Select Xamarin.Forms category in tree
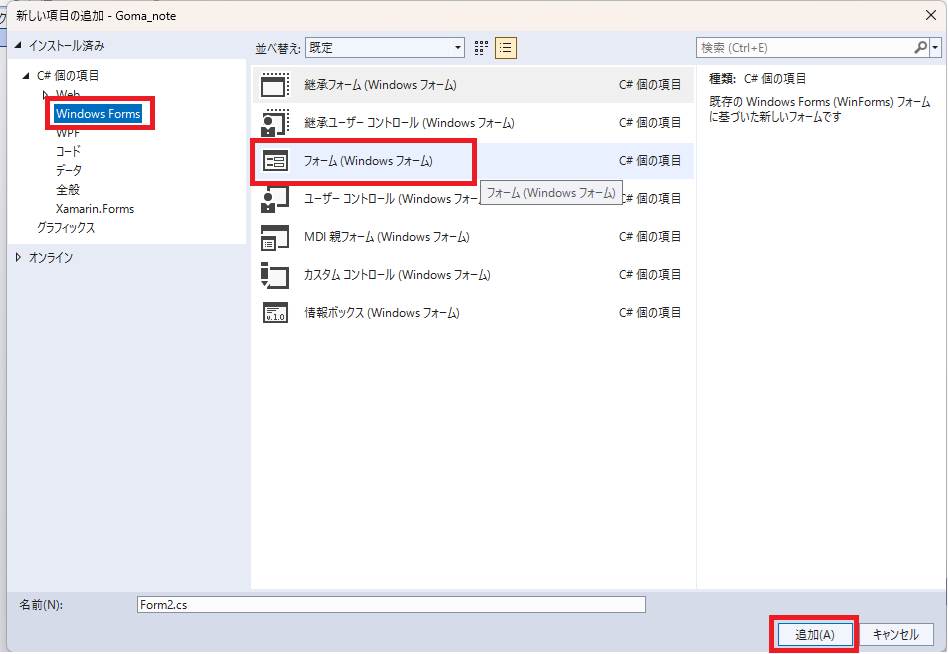Viewport: 948px width, 654px height. (94, 209)
